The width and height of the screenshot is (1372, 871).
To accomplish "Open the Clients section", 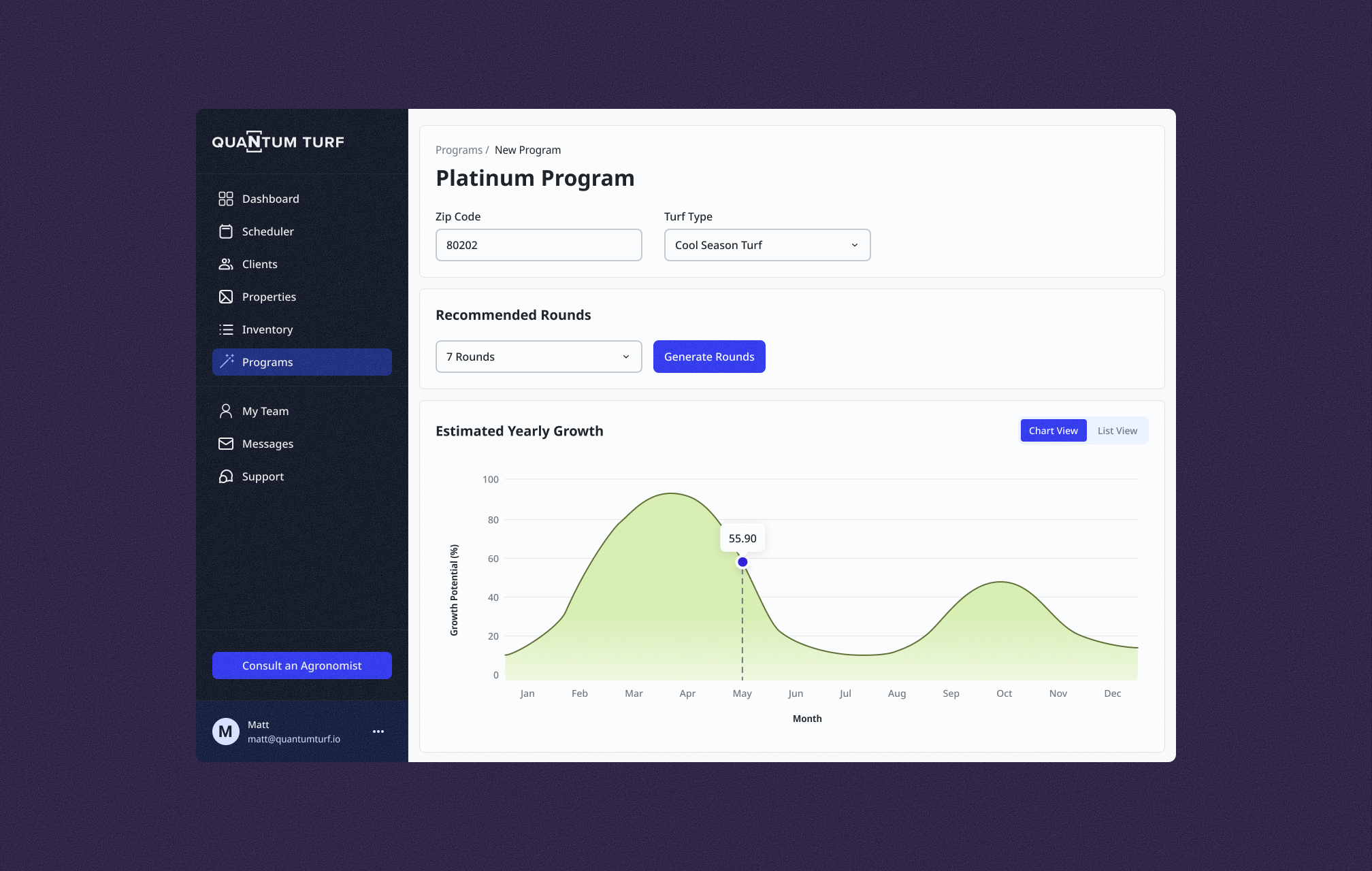I will click(x=302, y=264).
